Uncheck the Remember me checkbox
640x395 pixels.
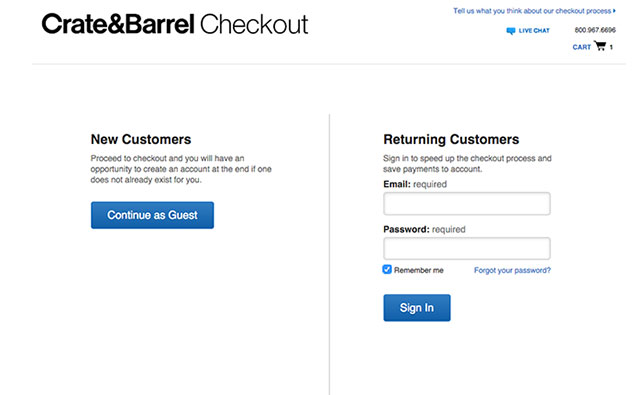click(x=387, y=269)
